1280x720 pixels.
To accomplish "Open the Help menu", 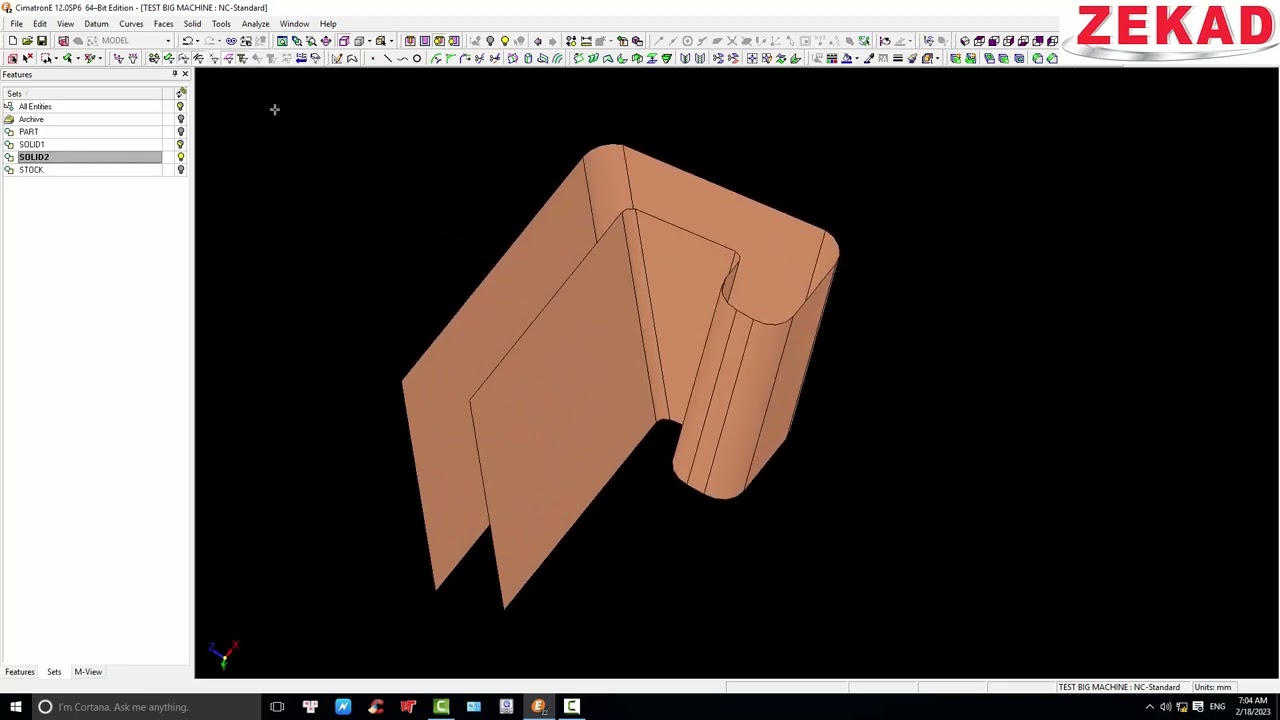I will coord(328,24).
